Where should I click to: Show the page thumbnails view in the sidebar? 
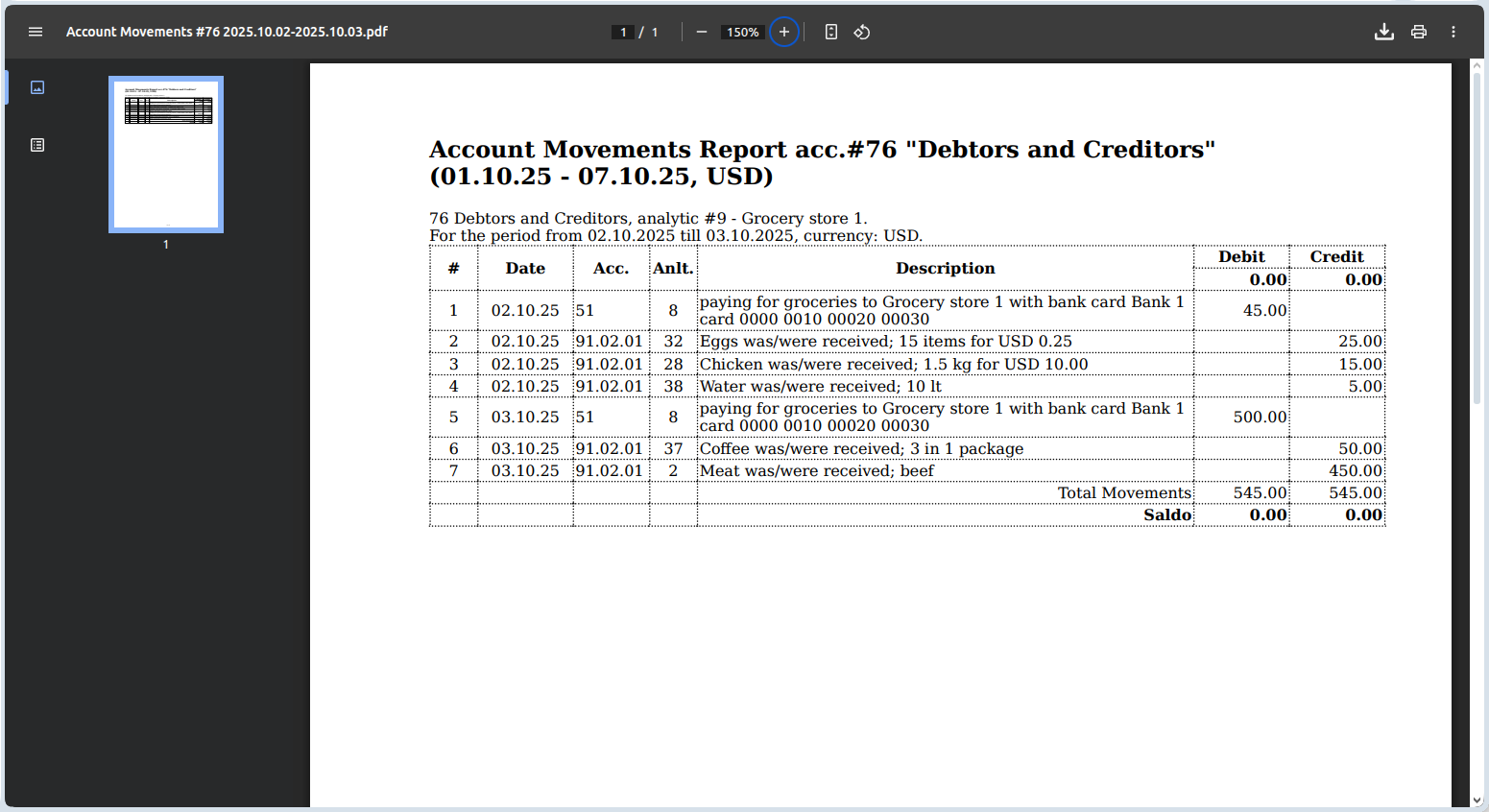click(37, 87)
